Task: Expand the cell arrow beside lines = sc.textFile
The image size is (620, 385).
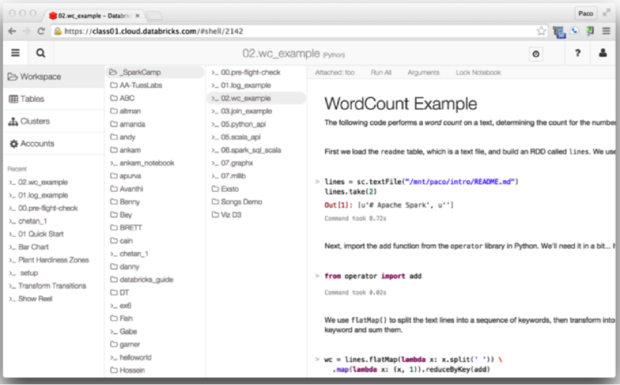Action: click(x=317, y=182)
